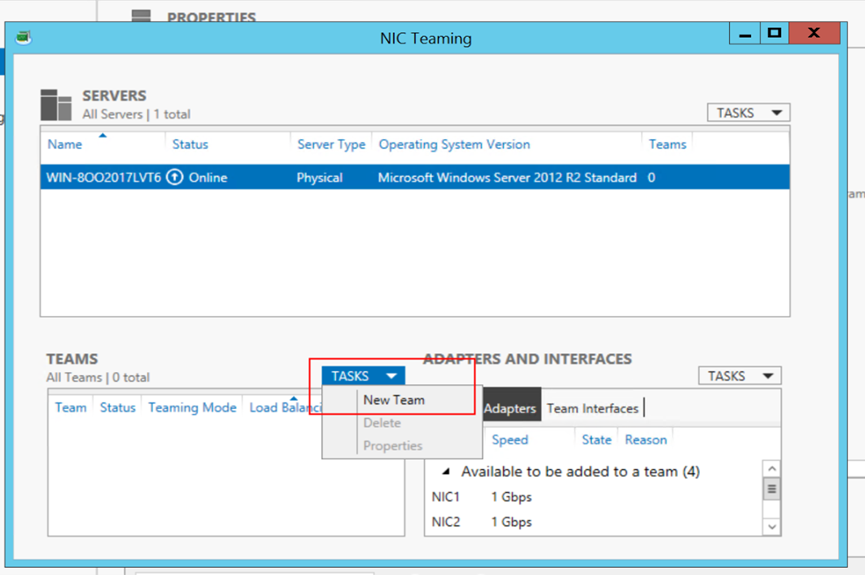This screenshot has height=575, width=865.
Task: Collapse the Teams TASKS dropdown button
Action: tap(364, 376)
